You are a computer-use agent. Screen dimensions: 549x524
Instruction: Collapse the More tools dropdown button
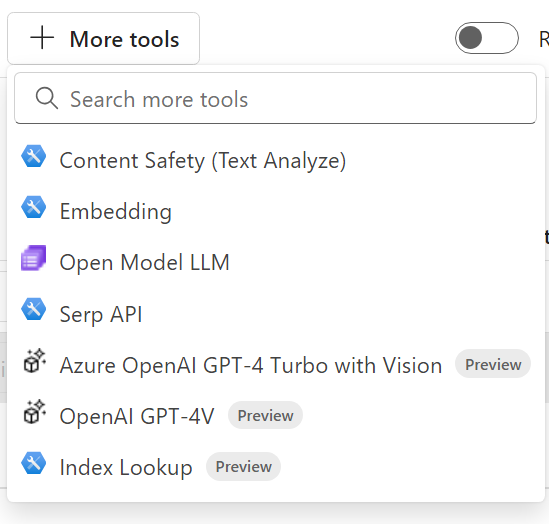point(103,38)
